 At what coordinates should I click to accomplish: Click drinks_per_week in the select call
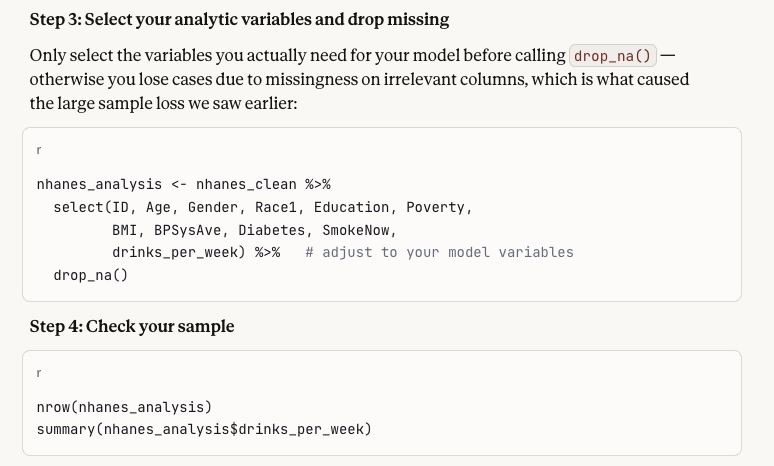tap(175, 252)
